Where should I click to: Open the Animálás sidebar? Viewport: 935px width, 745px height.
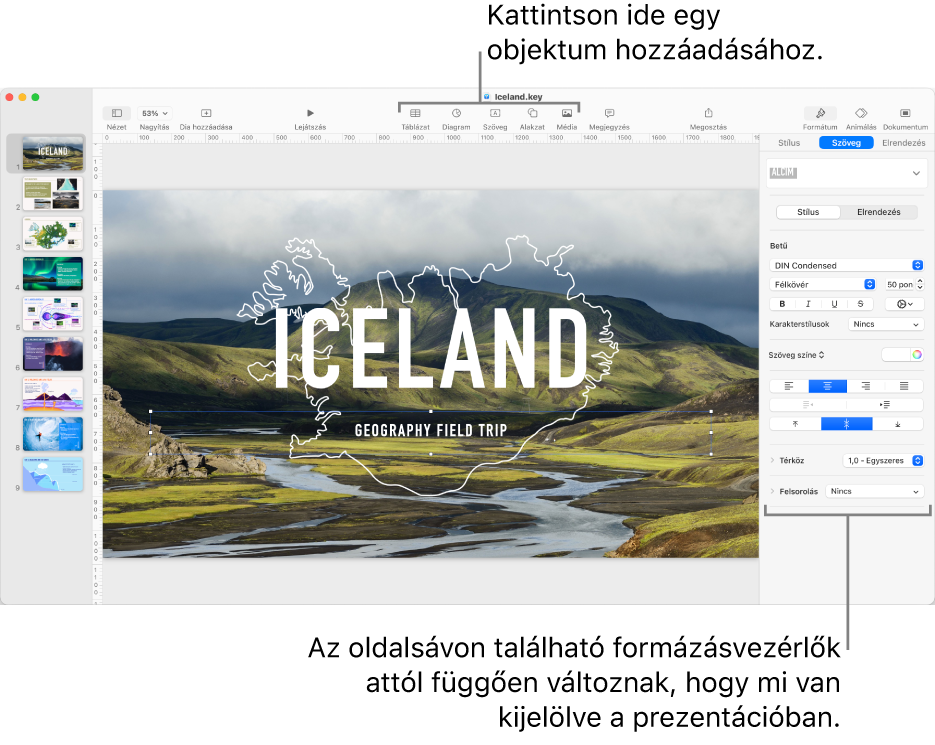click(861, 113)
